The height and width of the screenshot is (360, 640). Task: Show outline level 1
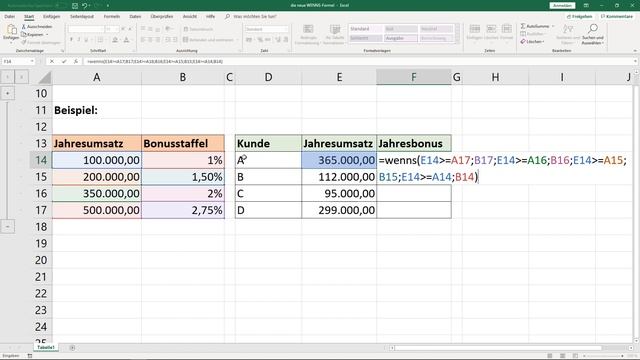pos(8,77)
